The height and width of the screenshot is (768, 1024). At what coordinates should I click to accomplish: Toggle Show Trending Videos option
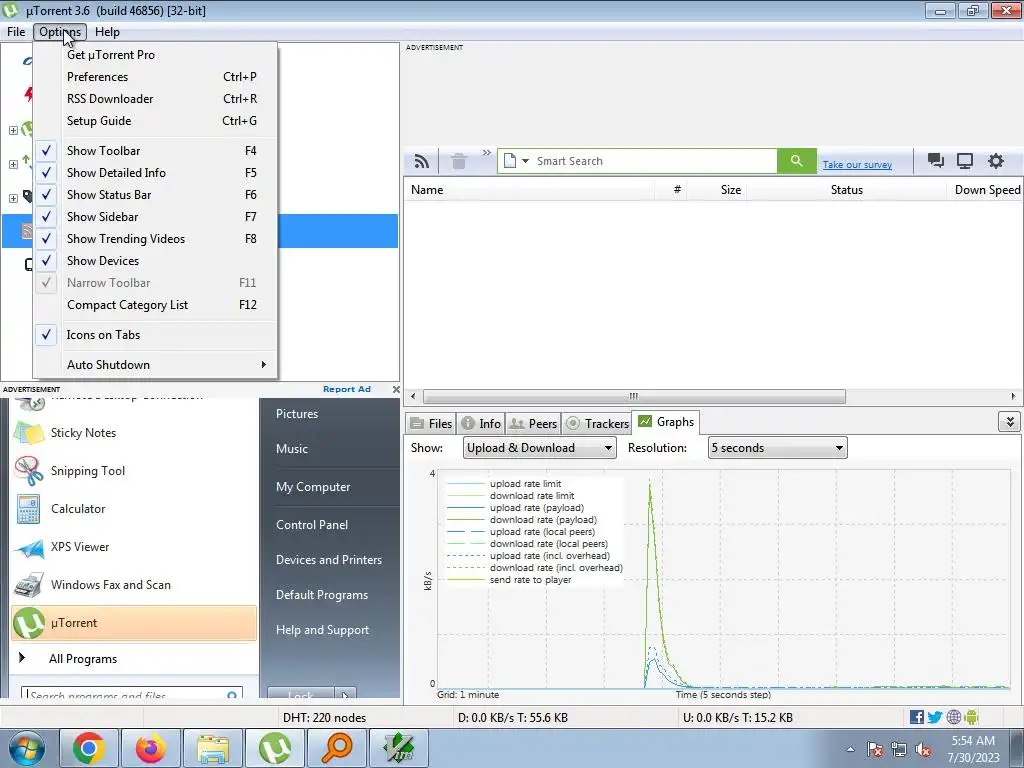[x=155, y=239]
